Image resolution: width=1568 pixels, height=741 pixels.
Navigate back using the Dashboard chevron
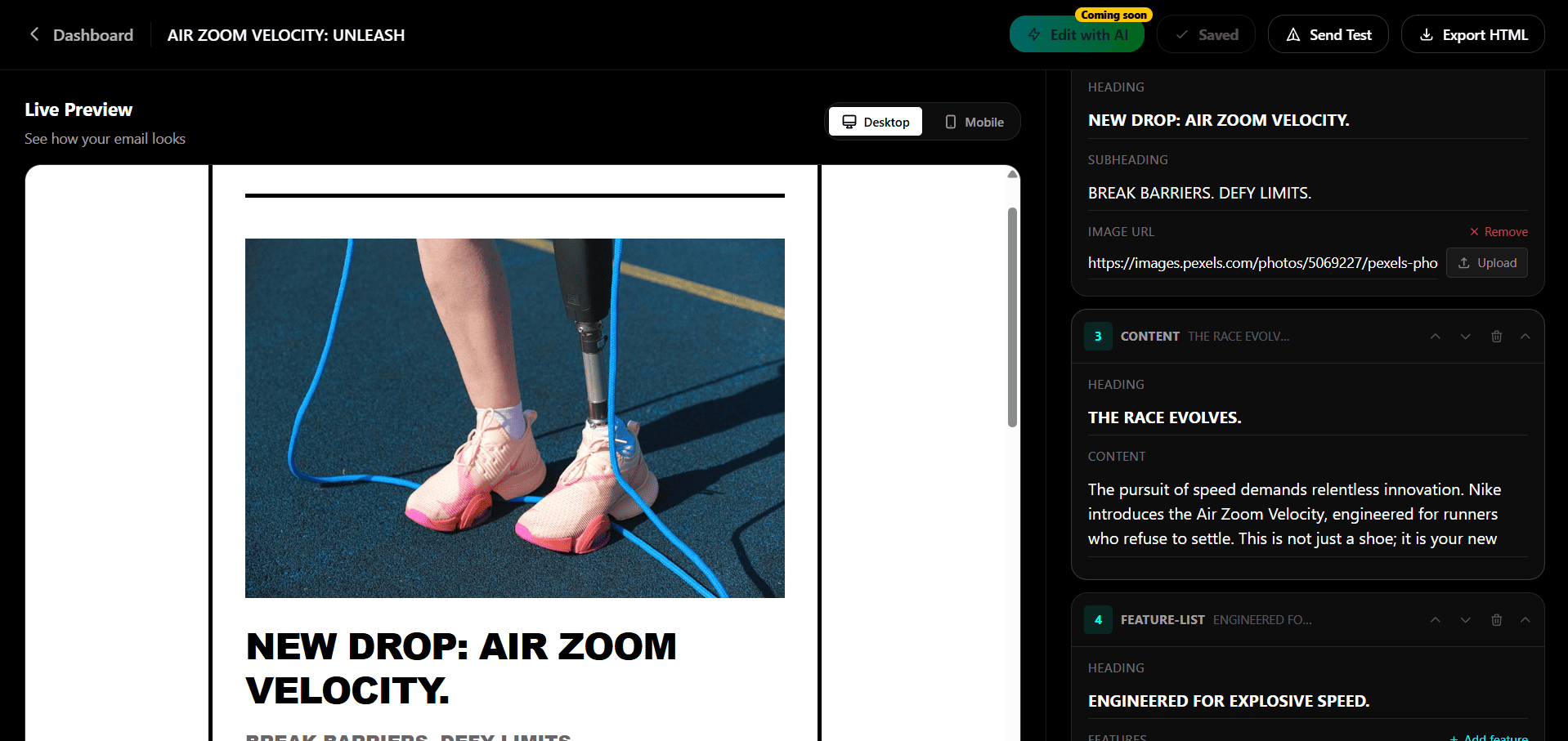[34, 34]
